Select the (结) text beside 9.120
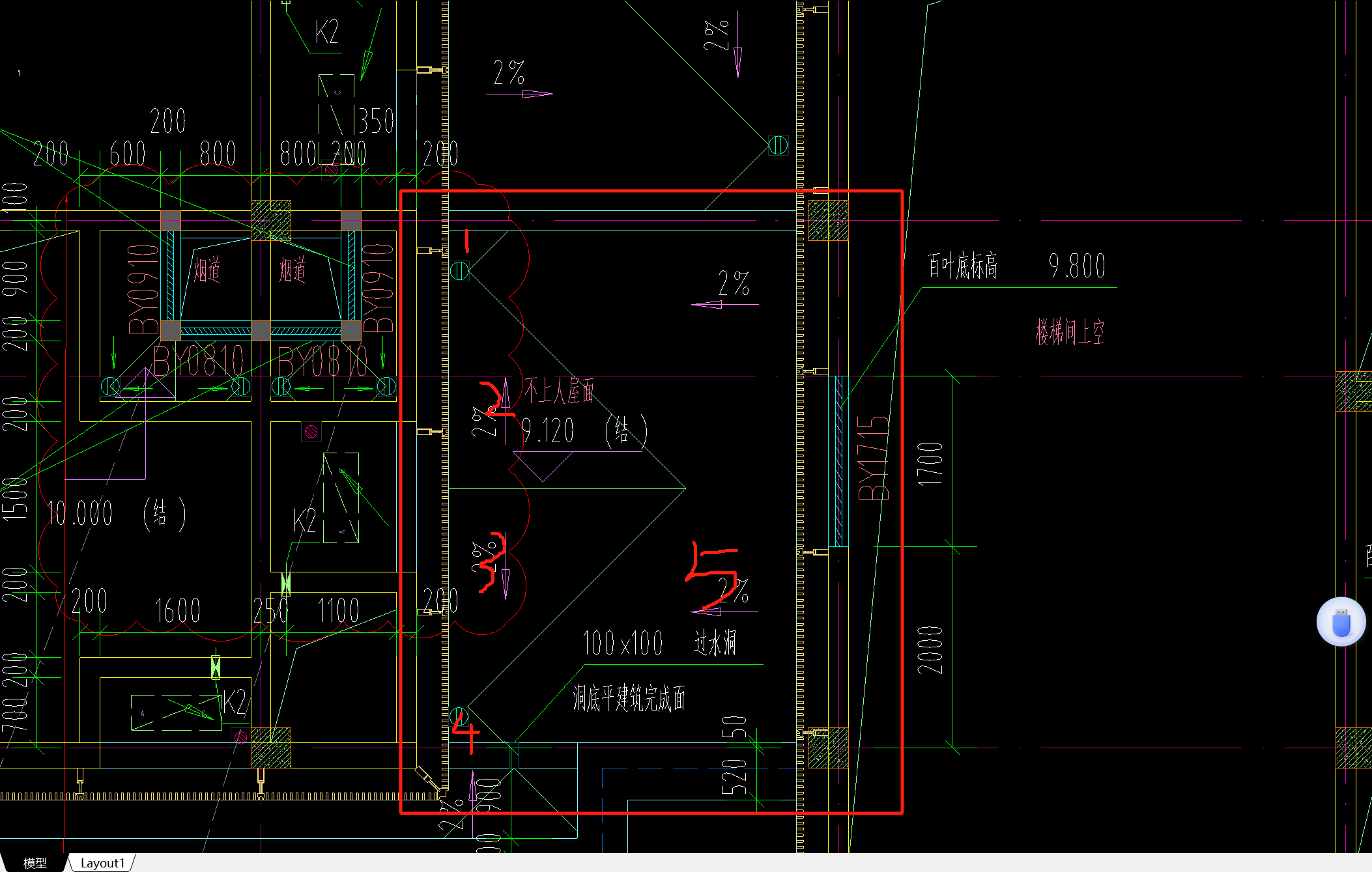 (x=626, y=432)
